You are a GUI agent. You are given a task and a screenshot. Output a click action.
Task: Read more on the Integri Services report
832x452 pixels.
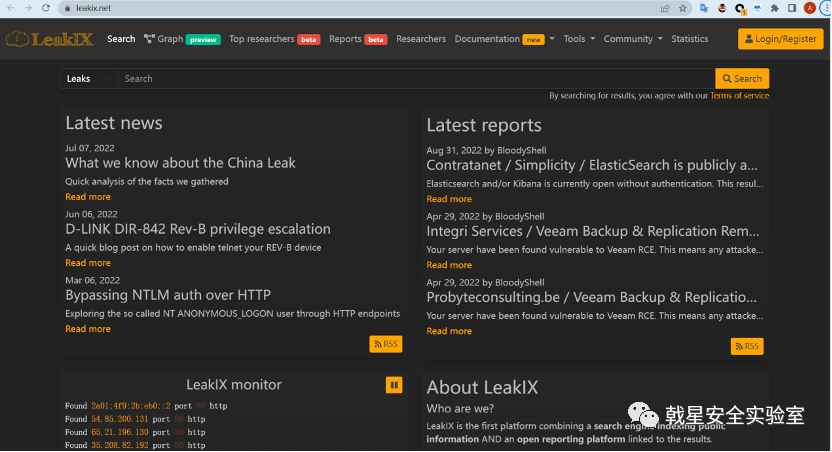click(449, 265)
